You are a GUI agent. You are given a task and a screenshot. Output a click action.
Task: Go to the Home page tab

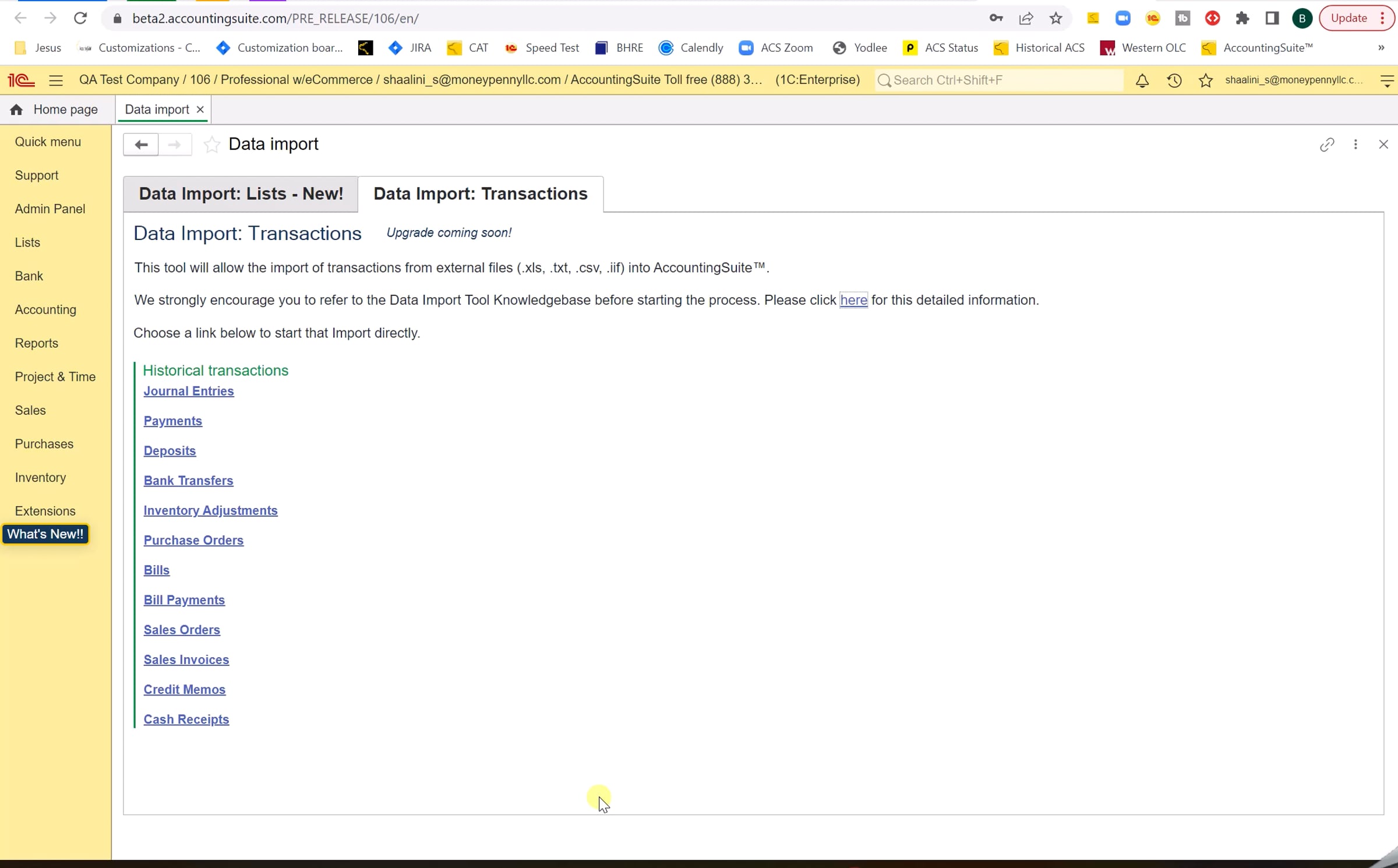(x=54, y=110)
